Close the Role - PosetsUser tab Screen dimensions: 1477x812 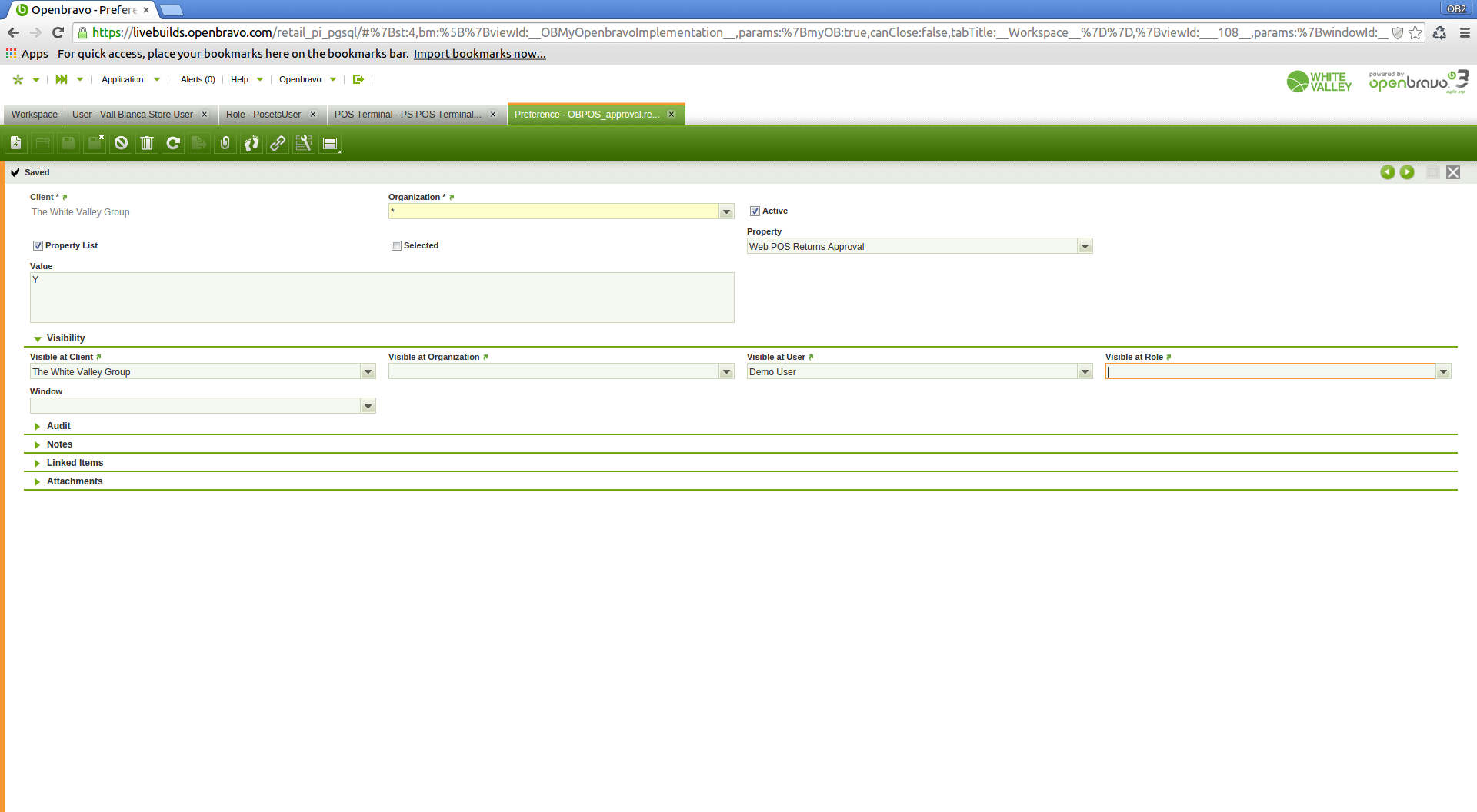[313, 115]
